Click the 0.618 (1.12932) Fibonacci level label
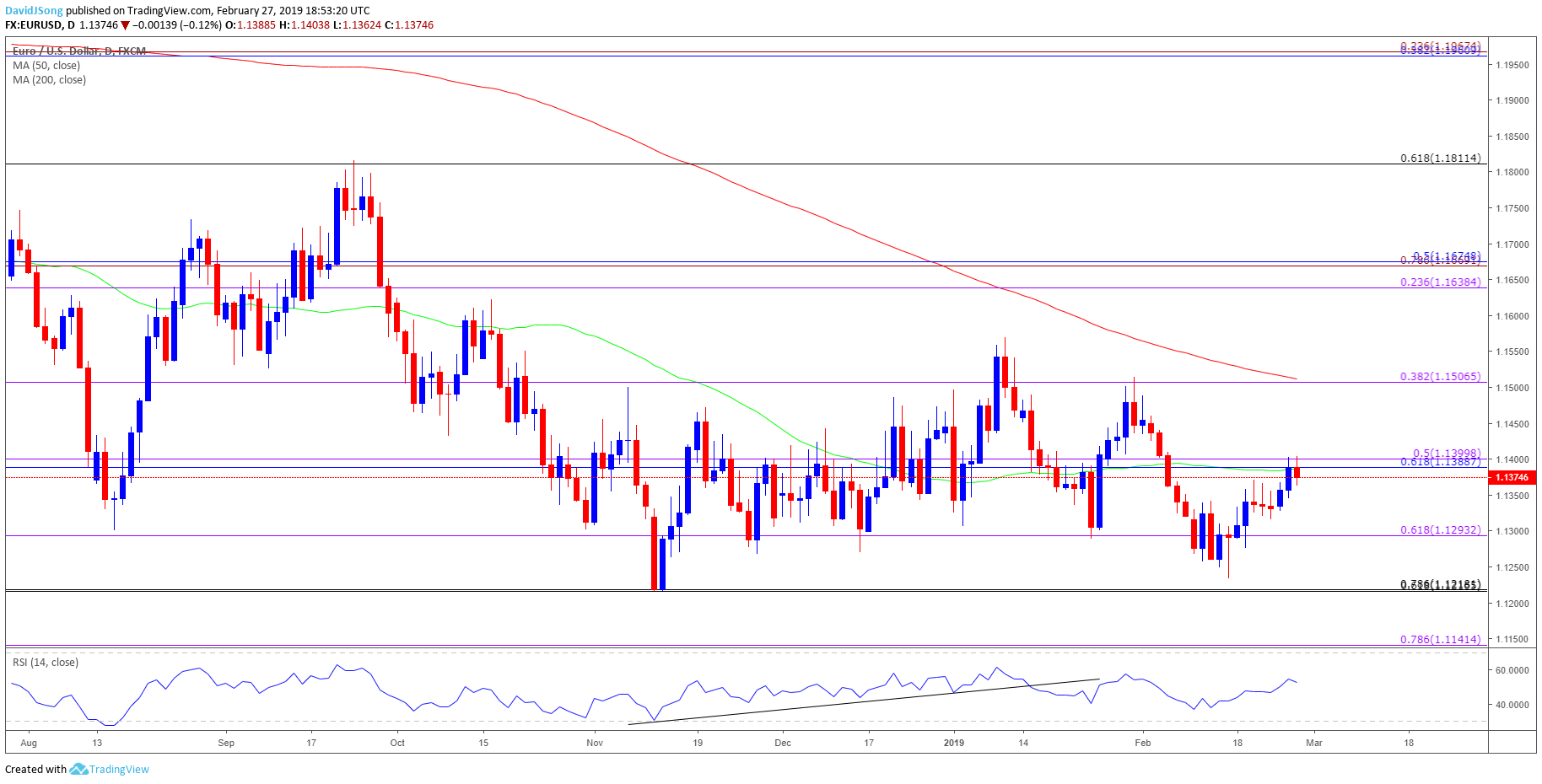 (1440, 530)
